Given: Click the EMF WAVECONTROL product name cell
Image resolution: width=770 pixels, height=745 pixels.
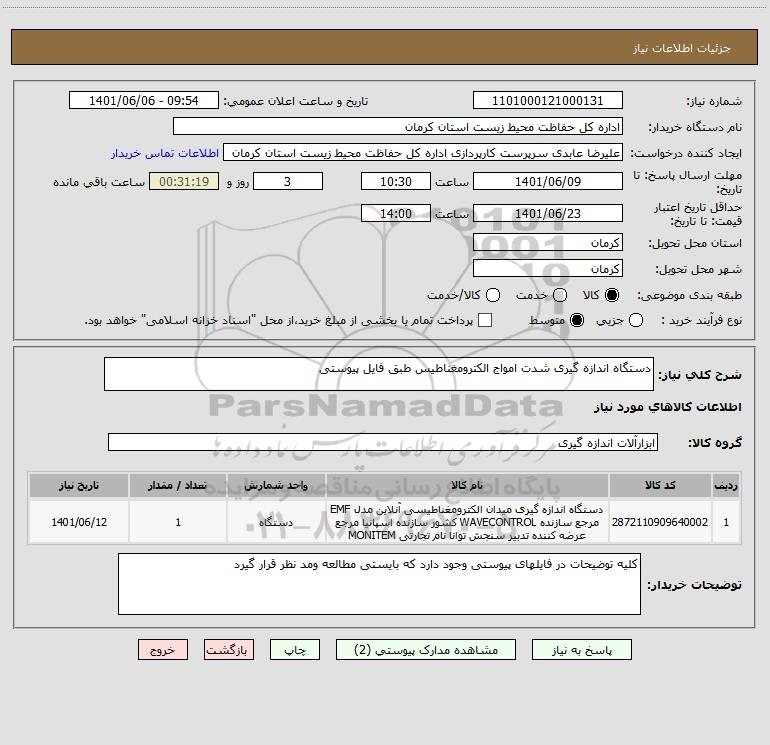Looking at the screenshot, I should pyautogui.click(x=467, y=522).
